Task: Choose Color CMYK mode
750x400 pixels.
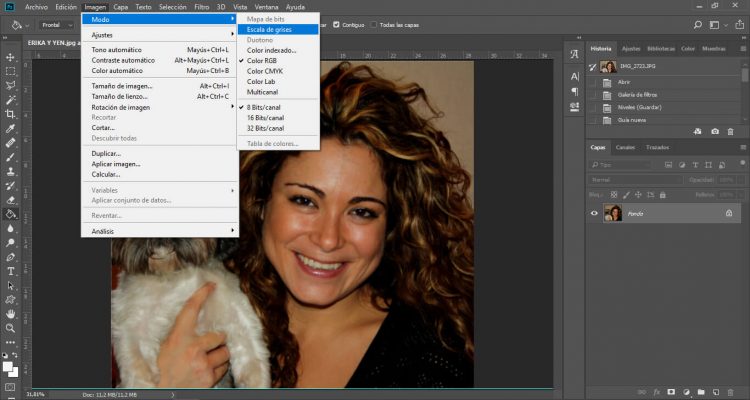Action: (x=278, y=71)
